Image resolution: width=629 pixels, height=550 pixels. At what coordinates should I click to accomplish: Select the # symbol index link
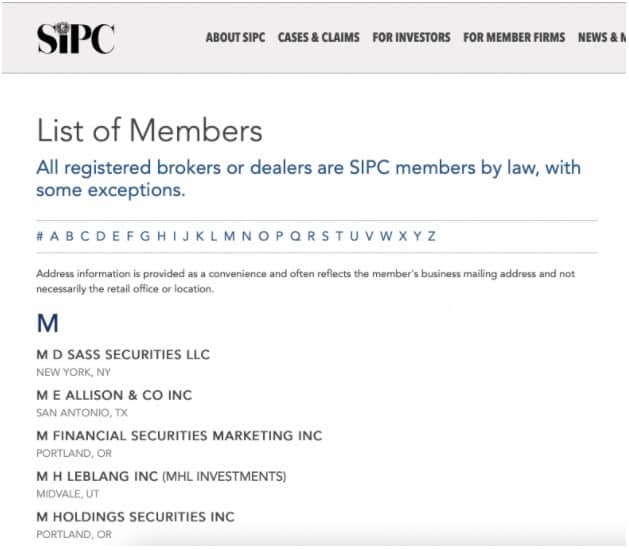[40, 236]
